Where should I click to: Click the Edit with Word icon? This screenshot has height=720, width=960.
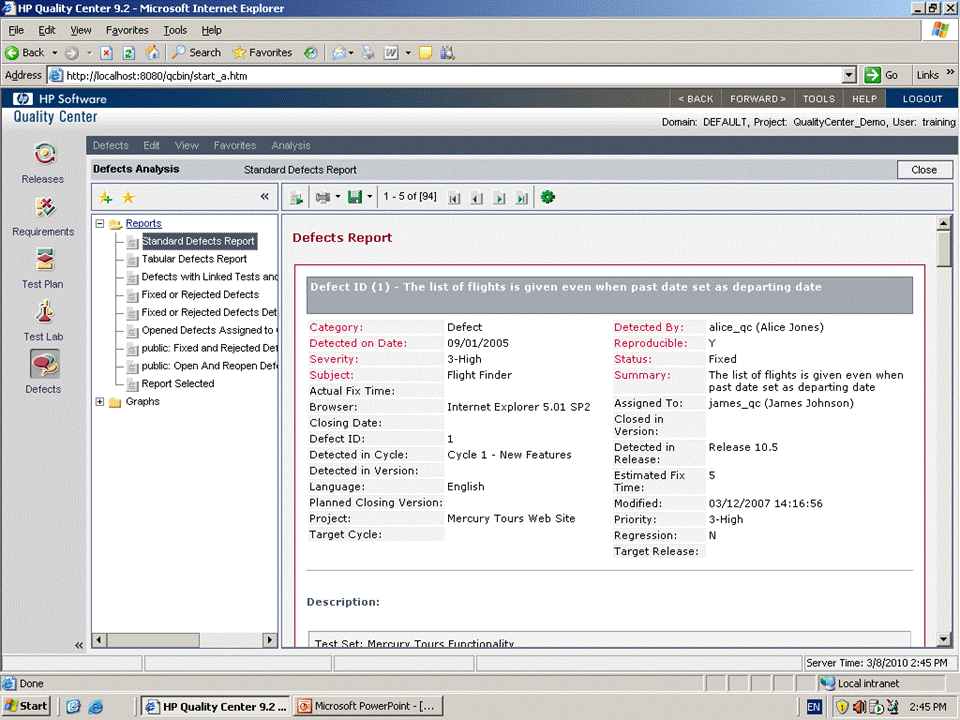pos(391,53)
